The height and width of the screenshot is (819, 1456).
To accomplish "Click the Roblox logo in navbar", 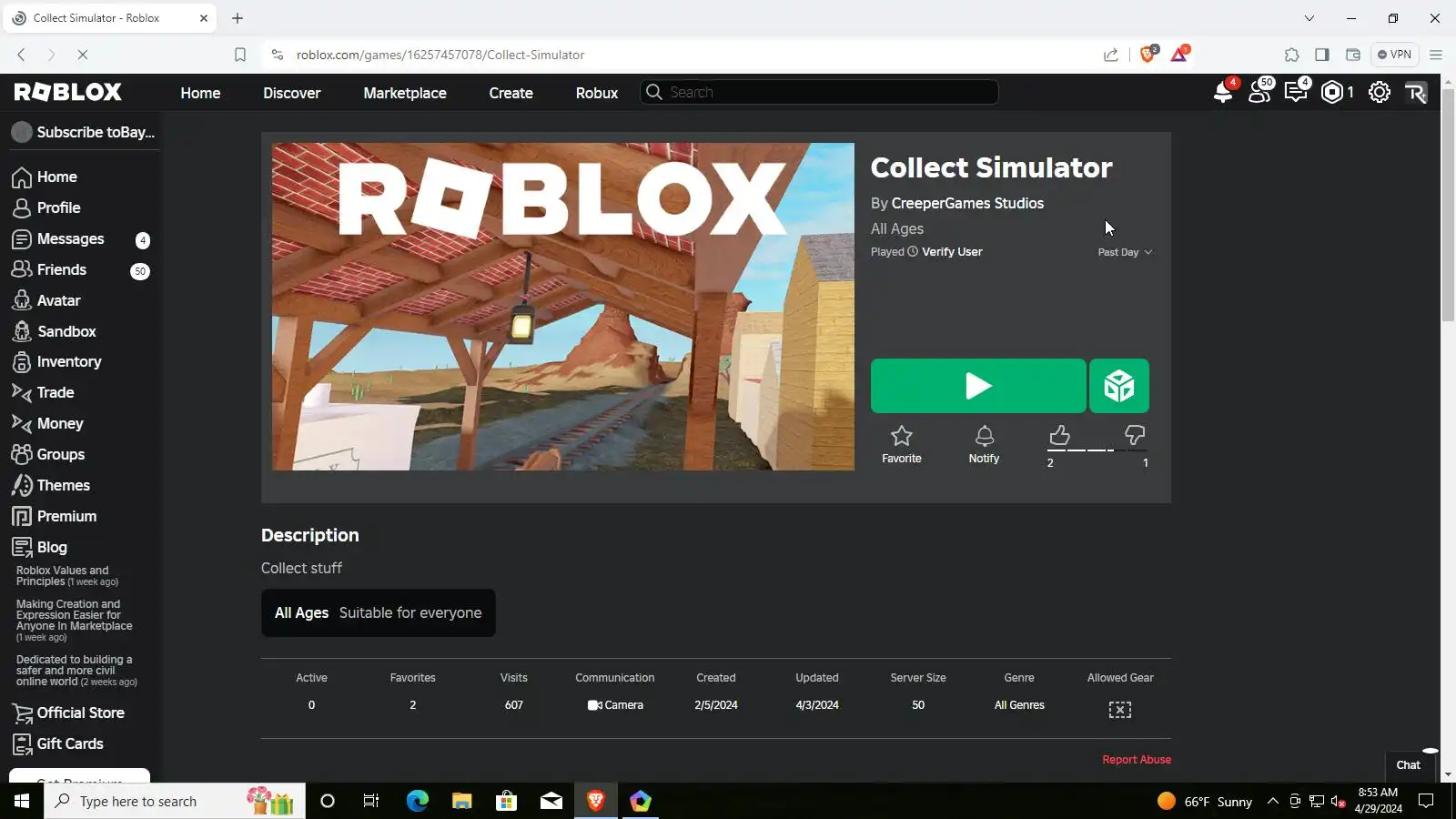I will [68, 92].
